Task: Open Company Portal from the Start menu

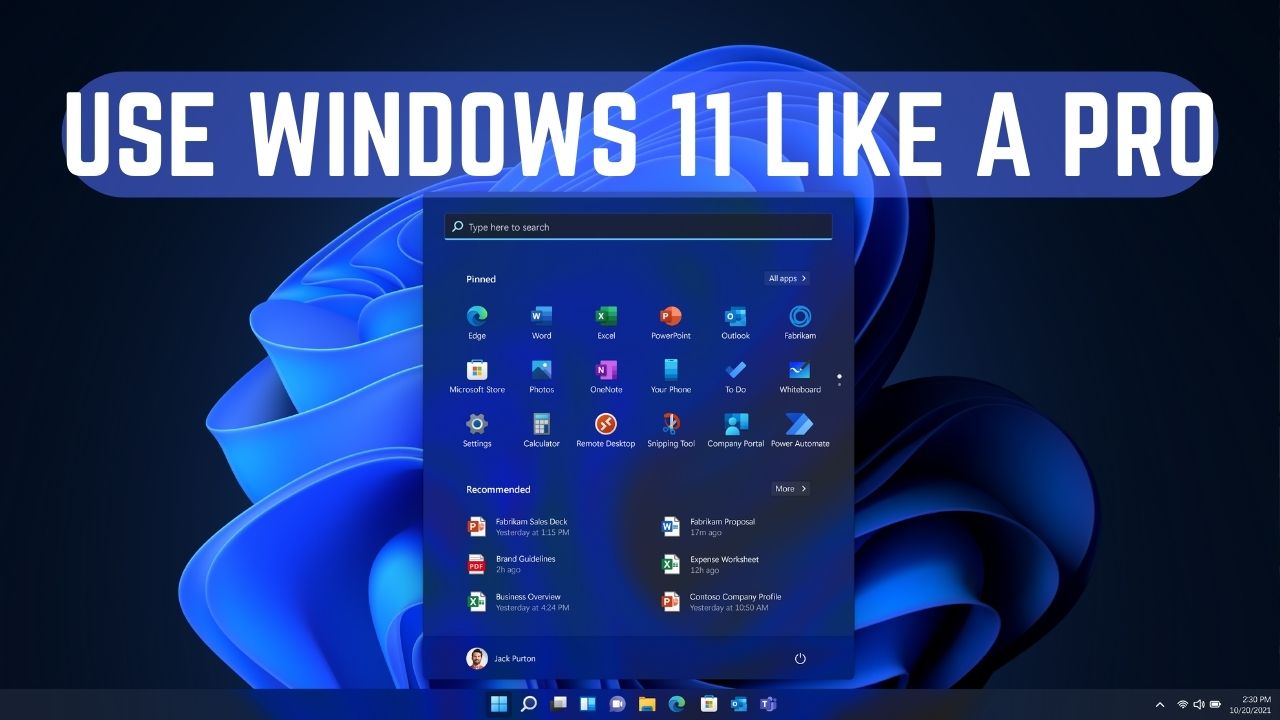Action: tap(735, 424)
